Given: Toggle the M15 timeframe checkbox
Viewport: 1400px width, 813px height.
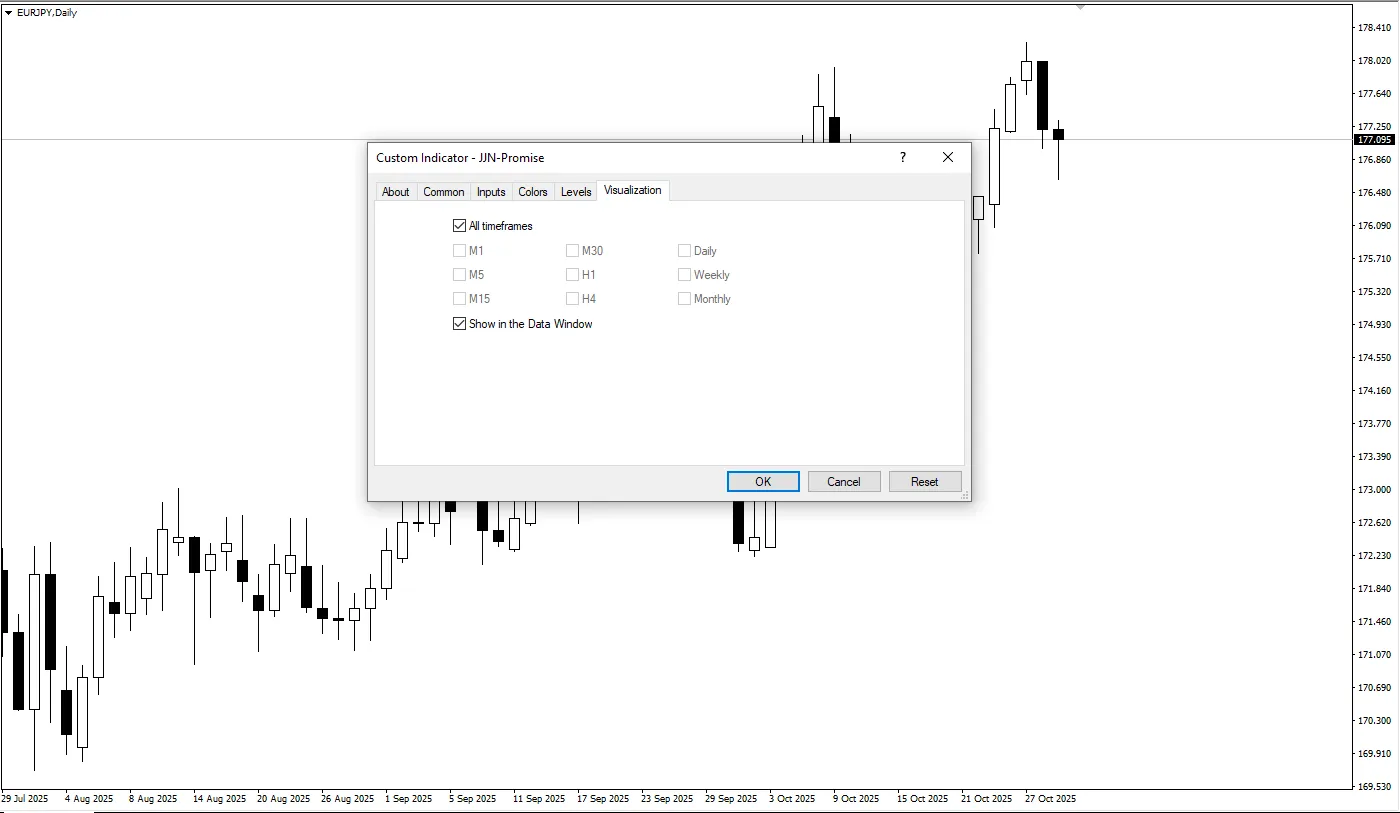Looking at the screenshot, I should (x=460, y=298).
